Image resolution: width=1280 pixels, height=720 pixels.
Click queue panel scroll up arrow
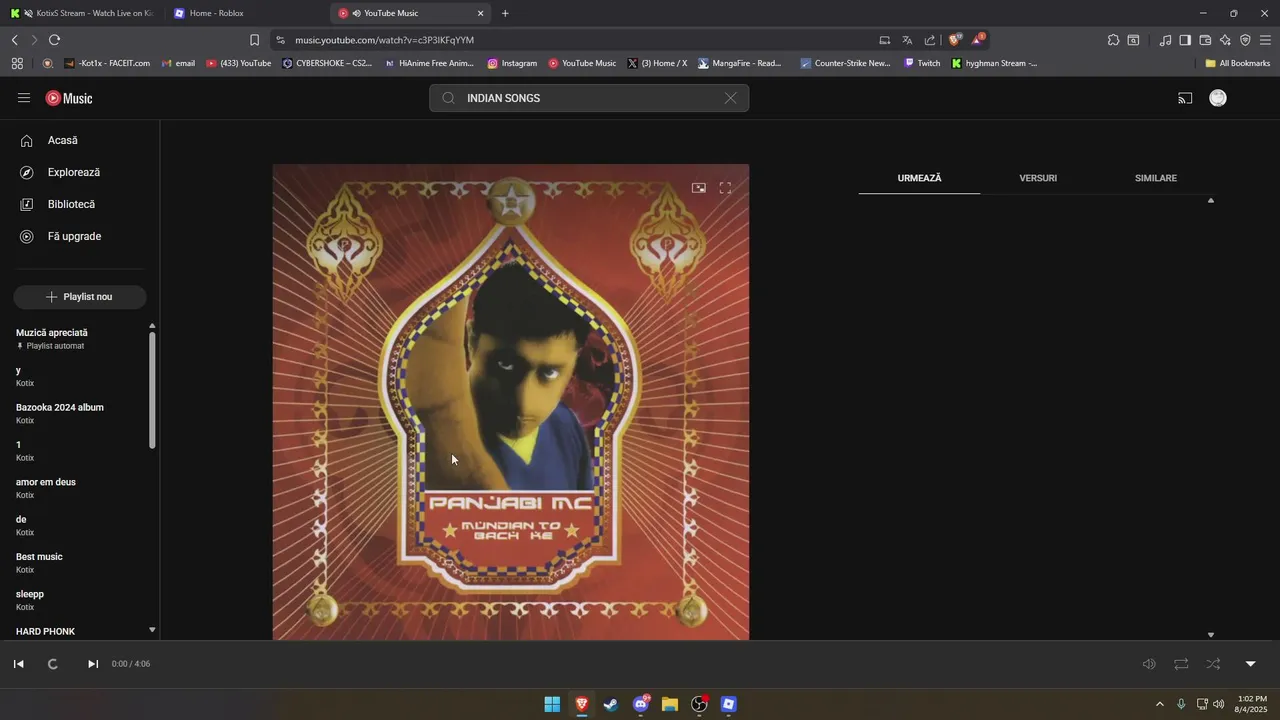[1211, 201]
